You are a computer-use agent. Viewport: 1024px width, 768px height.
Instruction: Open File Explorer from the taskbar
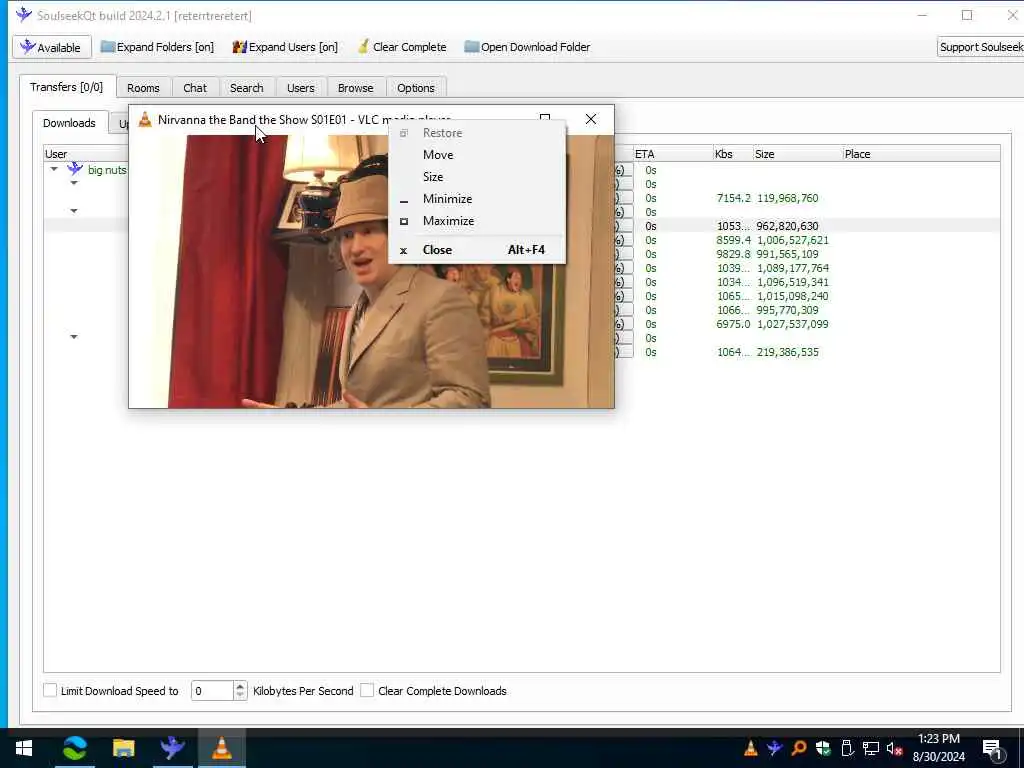(x=123, y=748)
